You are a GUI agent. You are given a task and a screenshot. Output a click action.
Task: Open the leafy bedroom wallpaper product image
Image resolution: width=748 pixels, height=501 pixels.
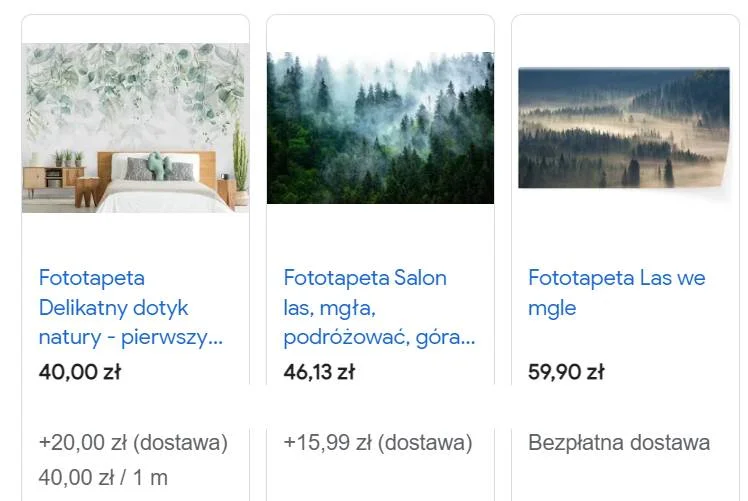tap(135, 128)
